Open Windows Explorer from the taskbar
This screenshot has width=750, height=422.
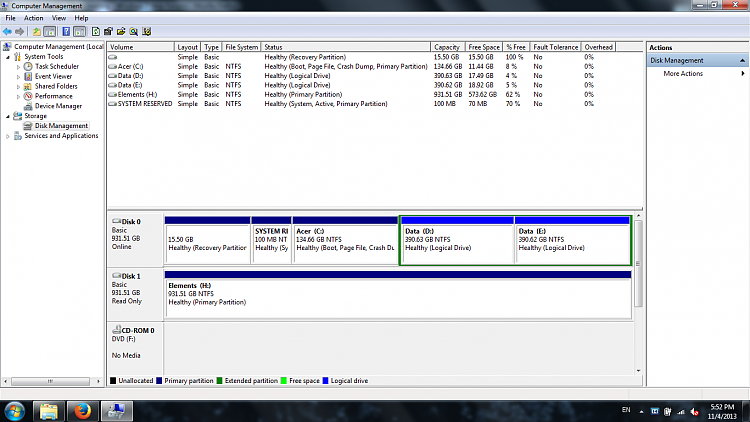click(49, 411)
